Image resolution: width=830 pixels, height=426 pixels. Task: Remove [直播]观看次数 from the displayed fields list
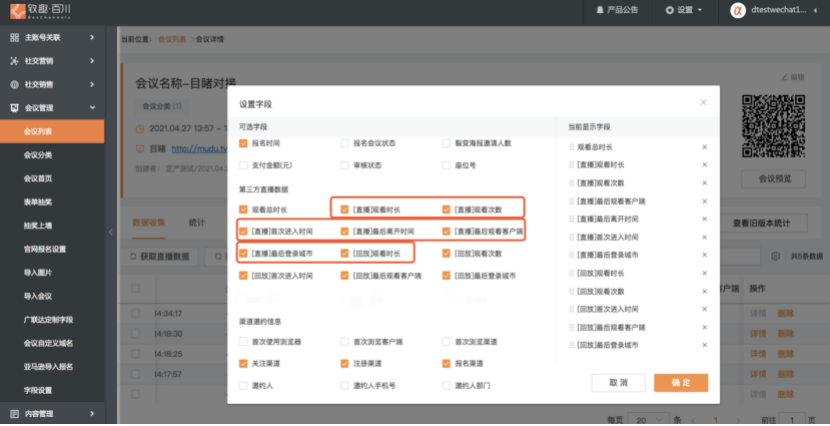[705, 183]
